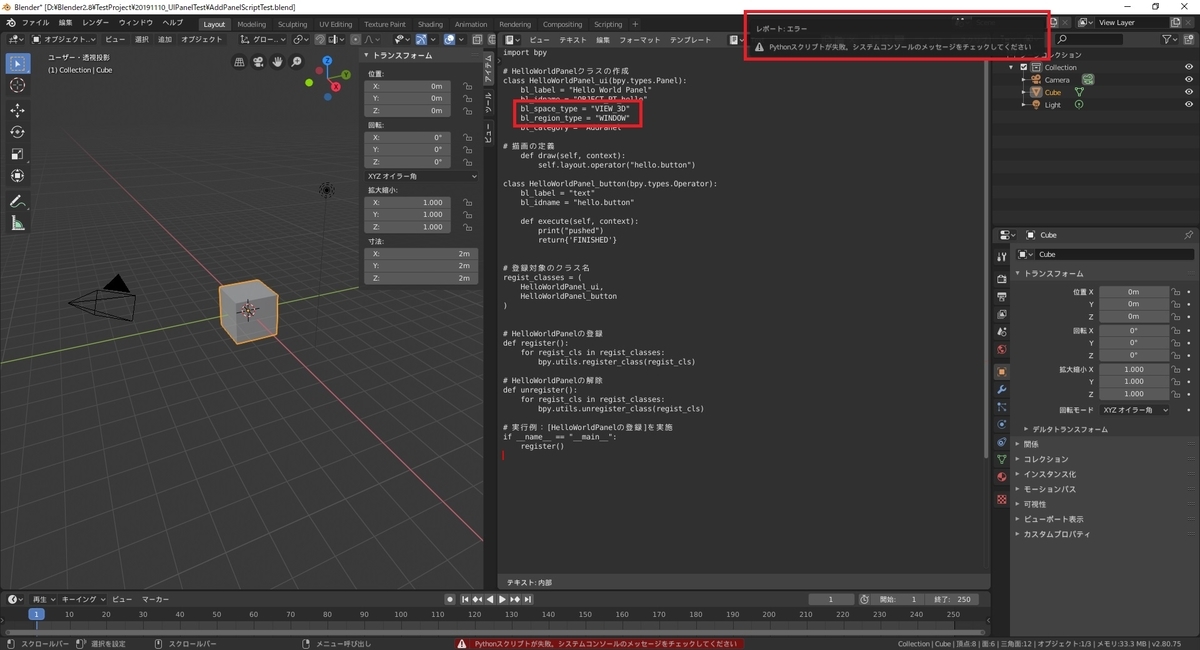Select the Move tool
1200x650 pixels.
click(17, 111)
